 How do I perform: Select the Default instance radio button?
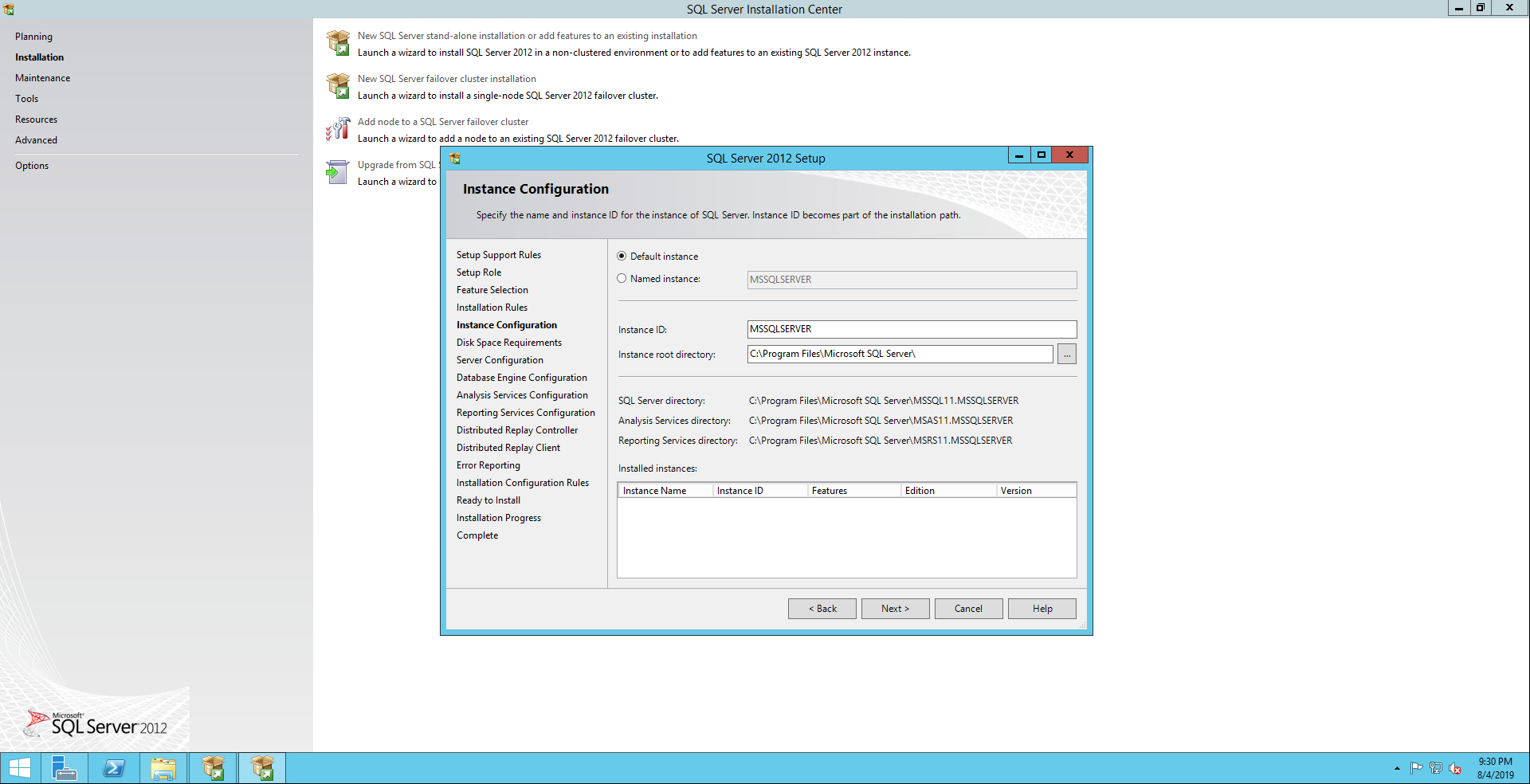[x=622, y=257]
